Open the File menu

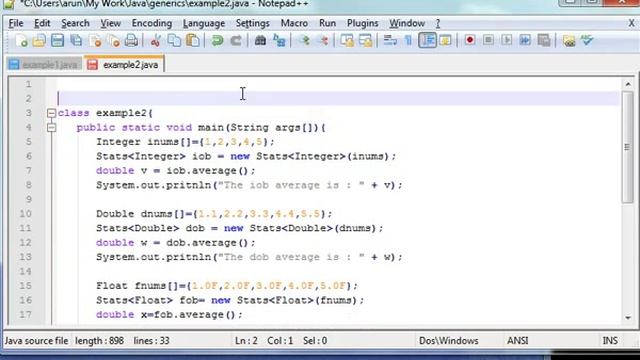[x=16, y=23]
